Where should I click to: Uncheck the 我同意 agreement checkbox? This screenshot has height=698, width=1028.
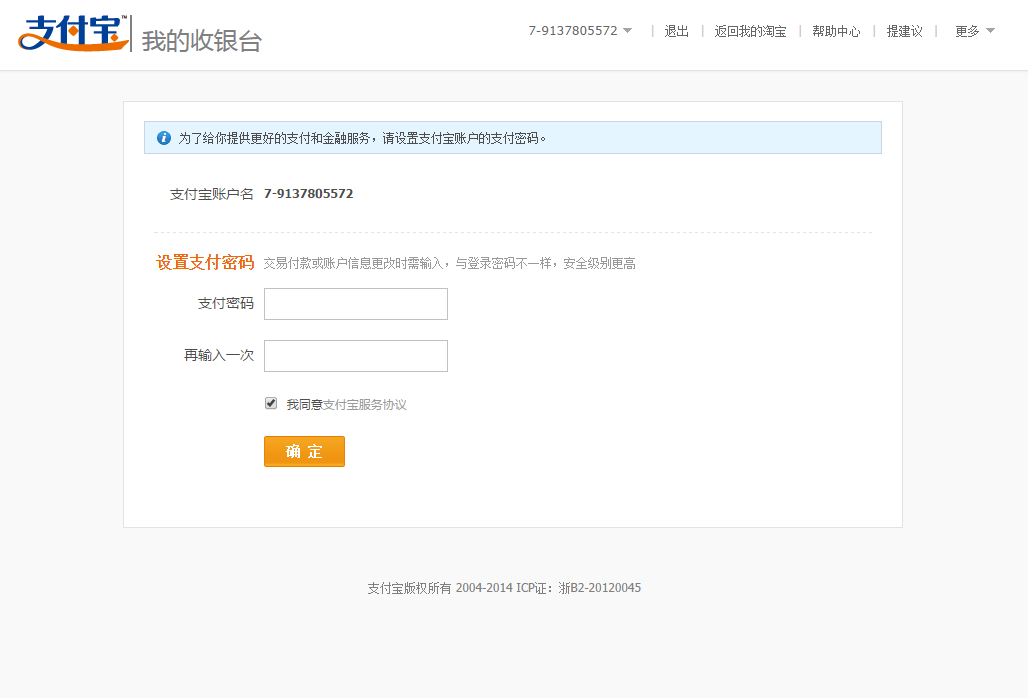click(x=271, y=403)
